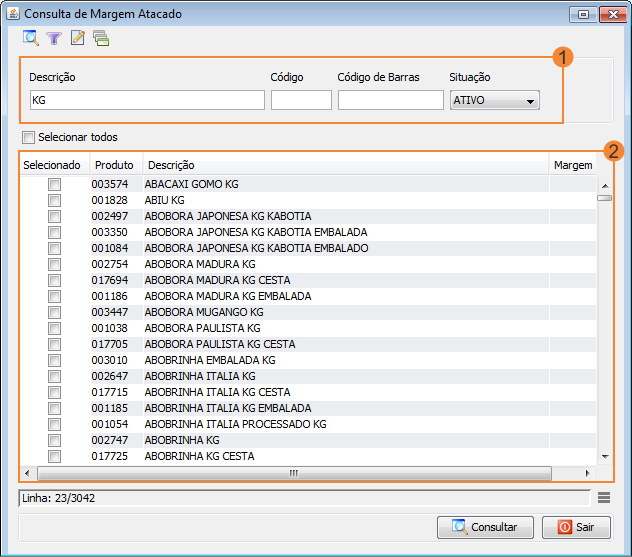Select row ABOBRINHA ITALIA KG CESTA
This screenshot has height=557, width=632.
click(x=308, y=392)
